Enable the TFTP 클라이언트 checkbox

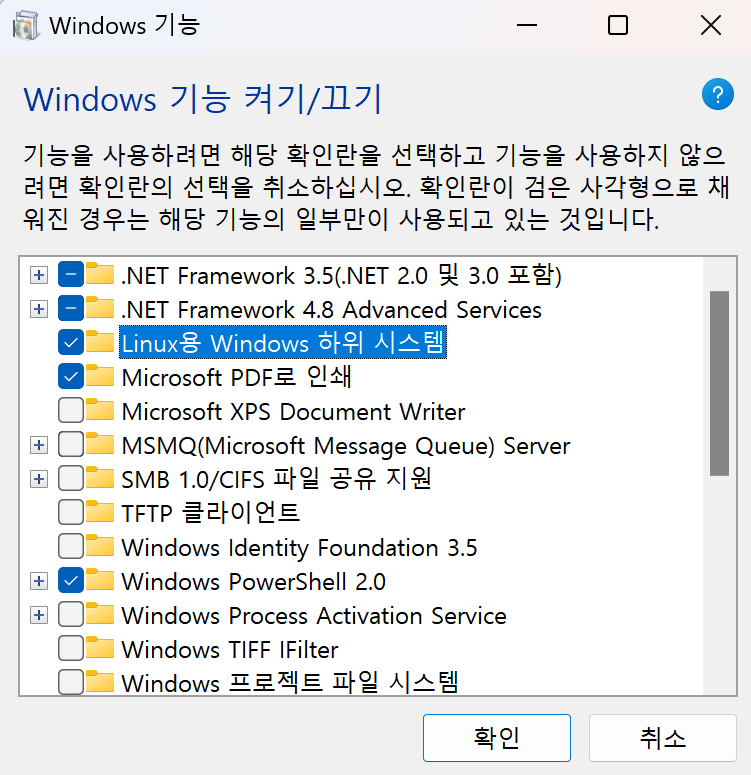coord(71,513)
